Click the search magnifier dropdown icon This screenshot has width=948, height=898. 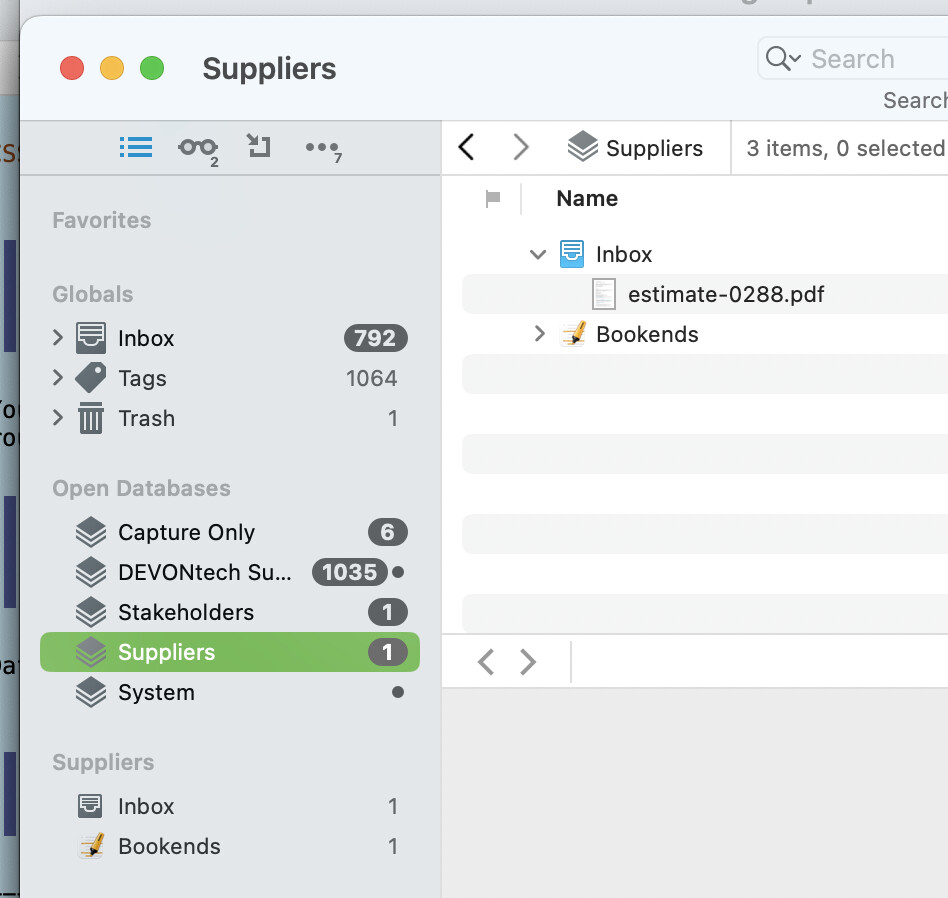coord(783,59)
